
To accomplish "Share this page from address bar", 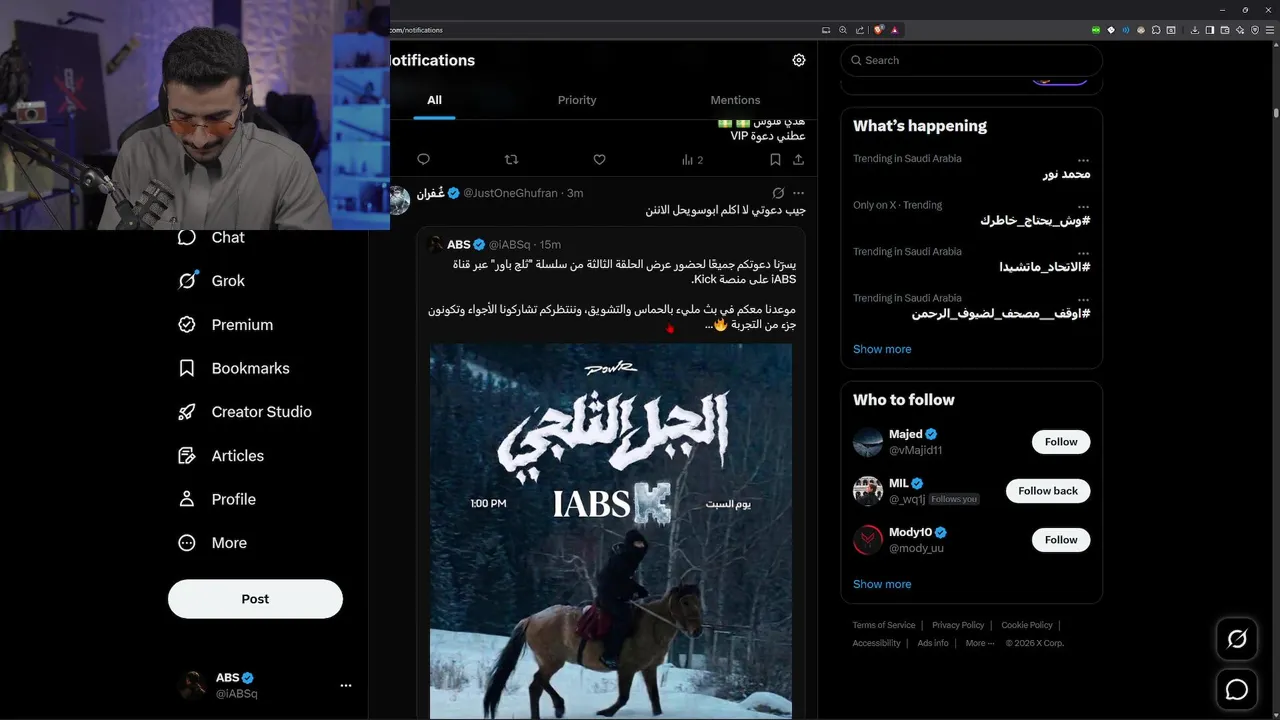I will (860, 30).
